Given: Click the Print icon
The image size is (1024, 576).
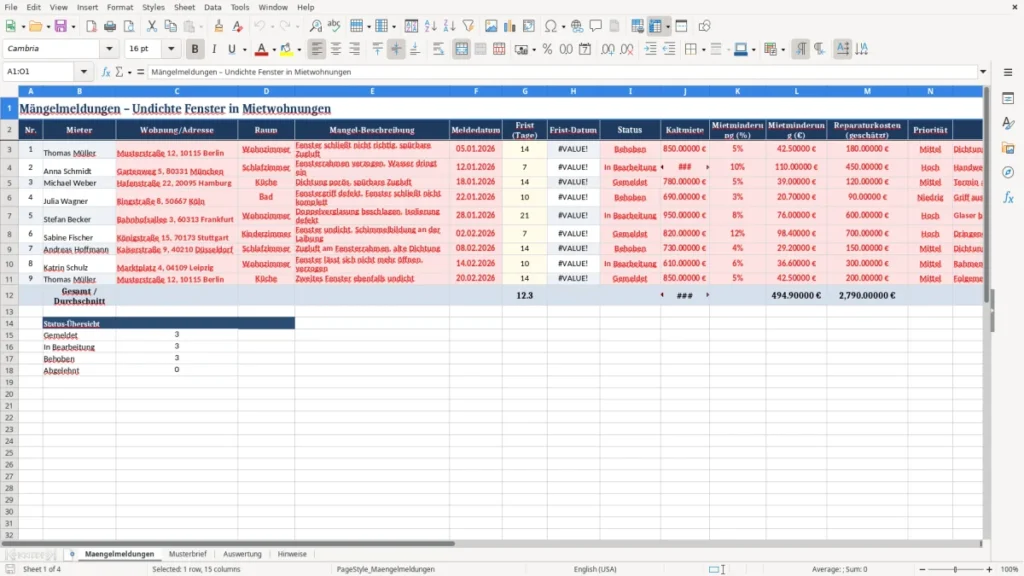Looking at the screenshot, I should point(110,26).
